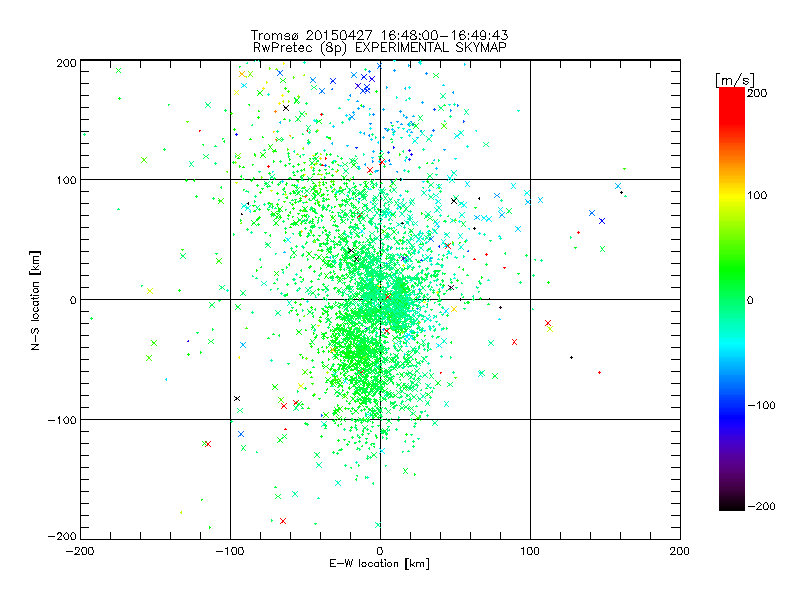Click the colorbar tick label "200" at top

(757, 93)
